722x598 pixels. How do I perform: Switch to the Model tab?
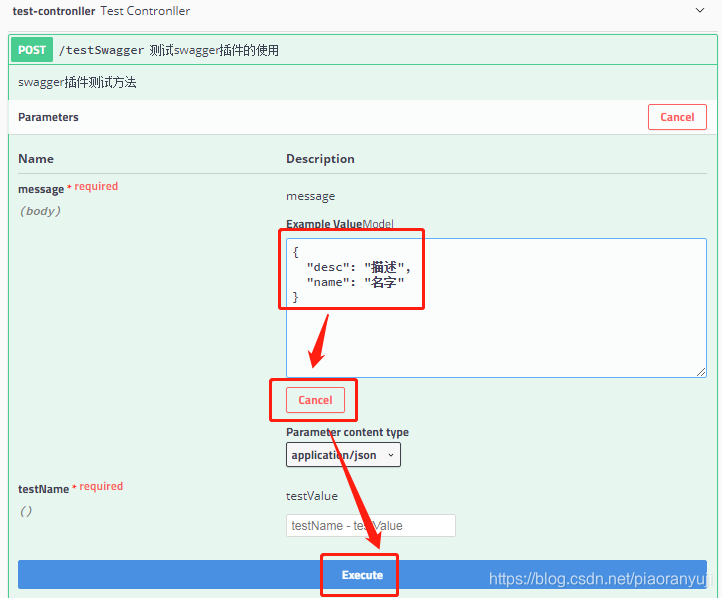(378, 224)
